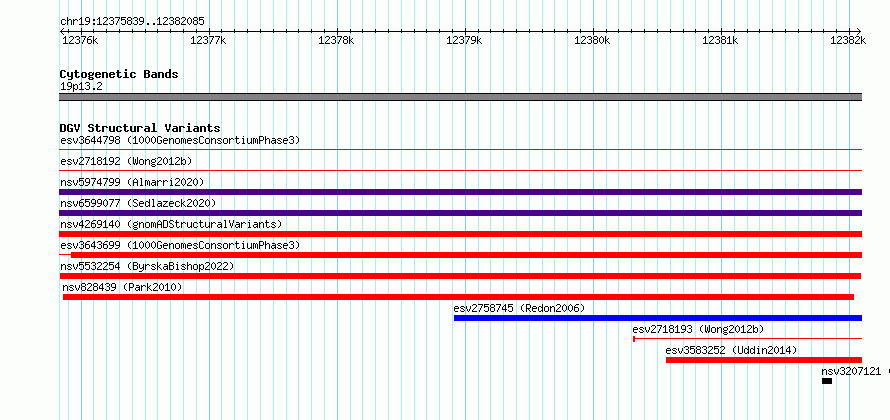The height and width of the screenshot is (420, 890).
Task: Open variant esv3583252 (Uddin2014) label
Action: 731,351
